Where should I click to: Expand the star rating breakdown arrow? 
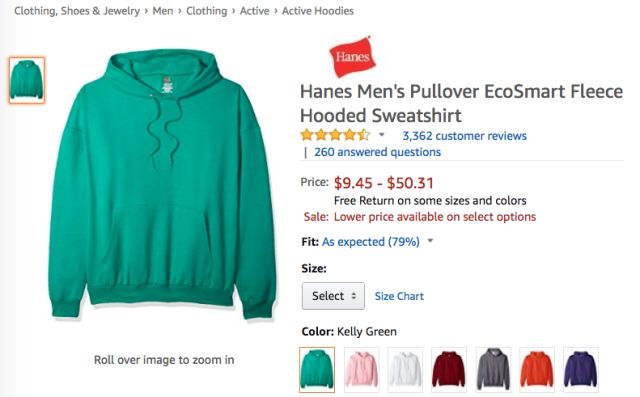tap(382, 135)
